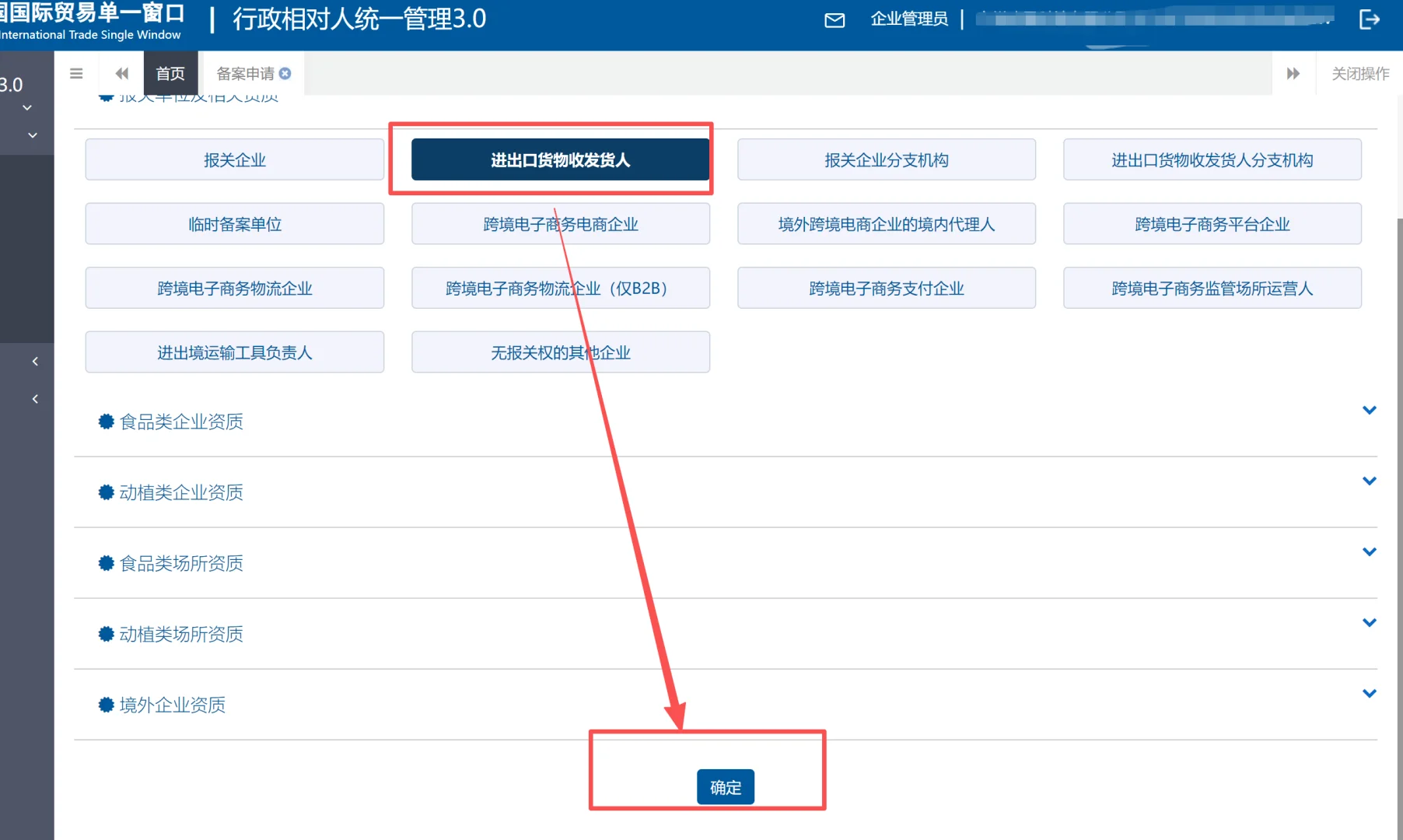Switch to the 首页 tab
Image resolution: width=1403 pixels, height=840 pixels.
point(170,73)
